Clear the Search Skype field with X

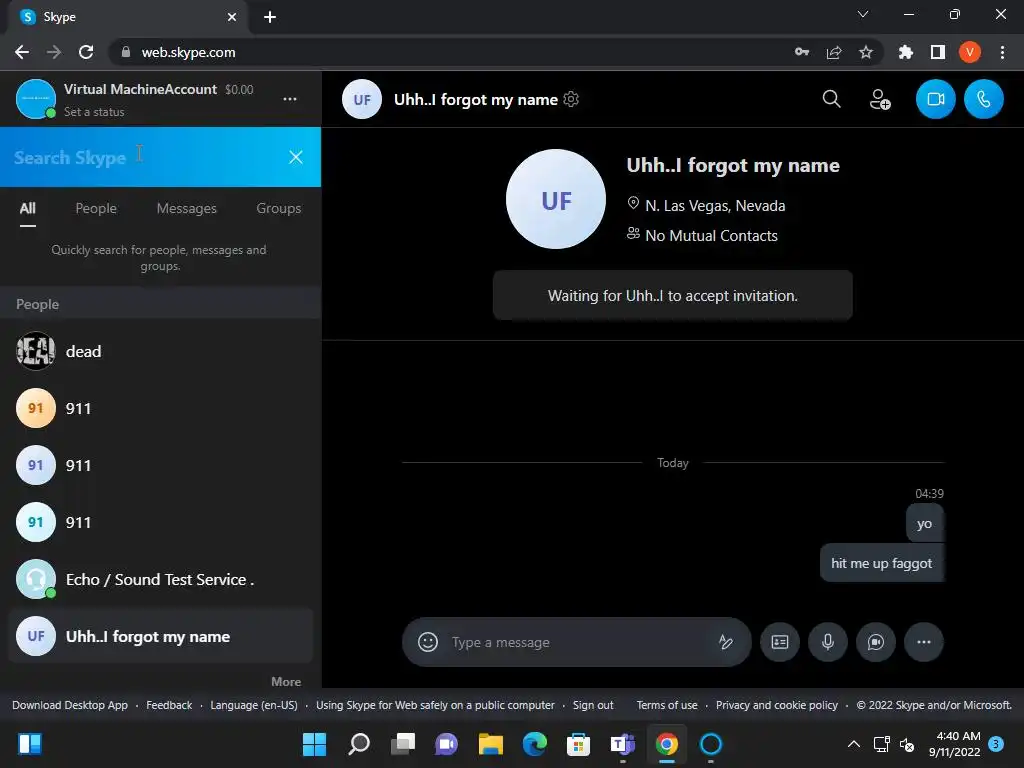click(x=296, y=157)
